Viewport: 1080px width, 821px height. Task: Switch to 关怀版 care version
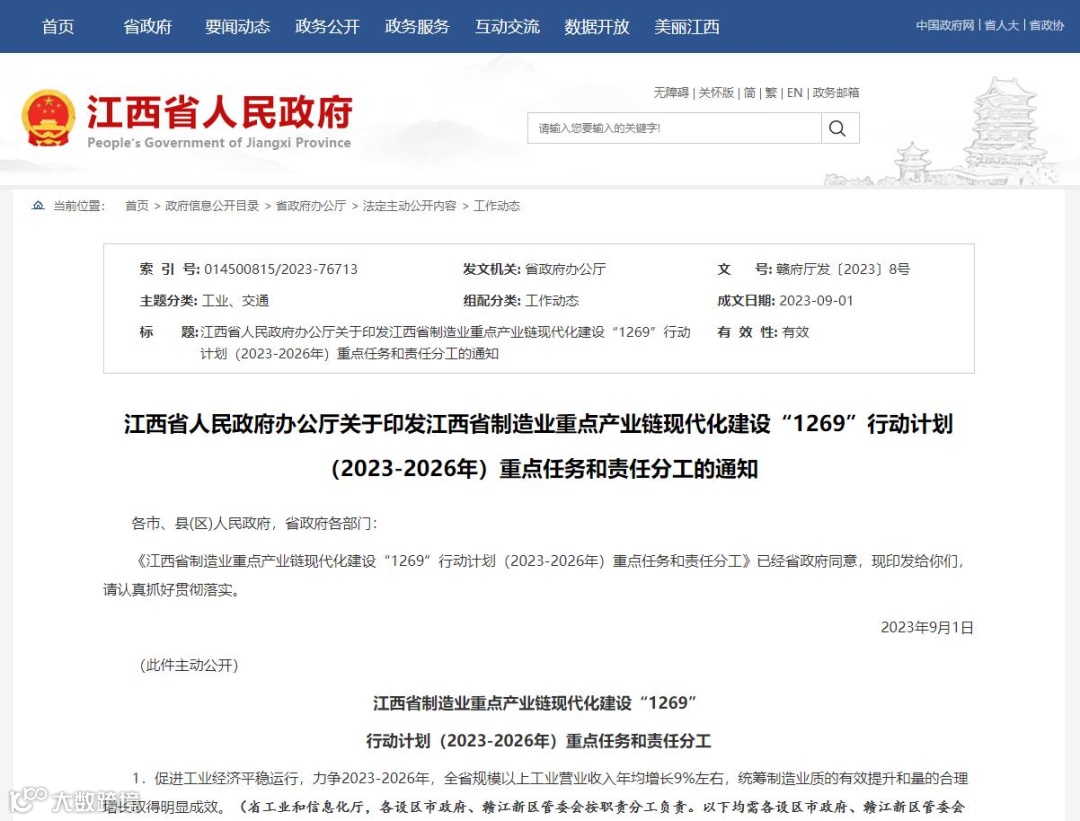tap(716, 92)
